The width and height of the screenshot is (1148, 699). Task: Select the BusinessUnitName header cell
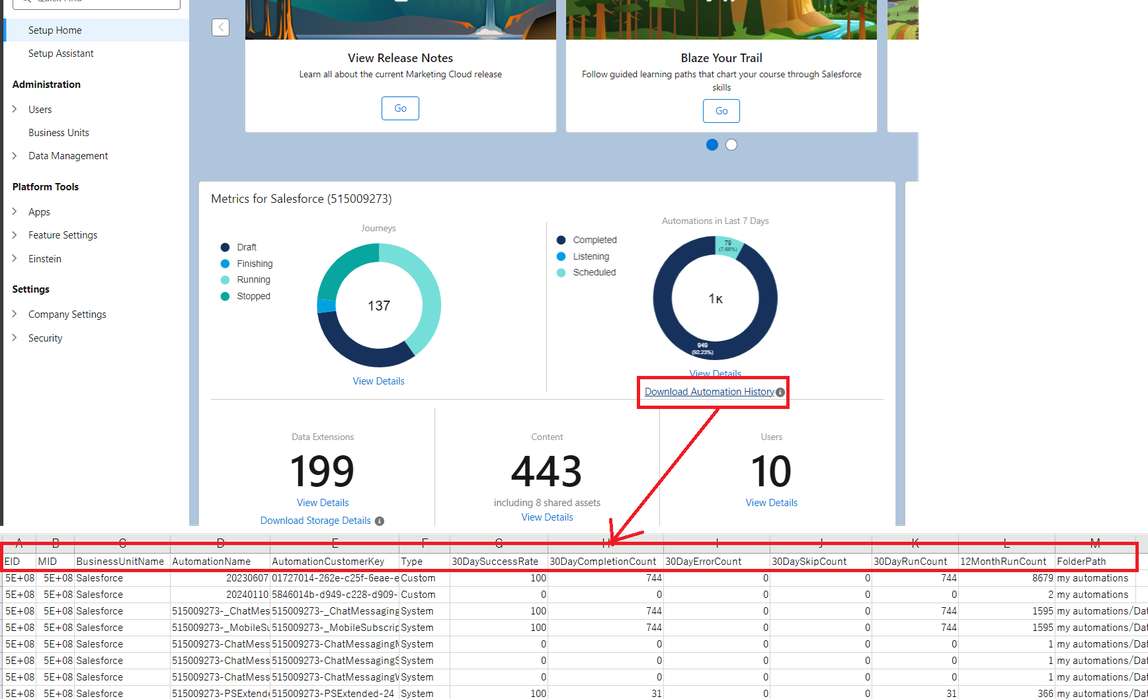coord(122,561)
